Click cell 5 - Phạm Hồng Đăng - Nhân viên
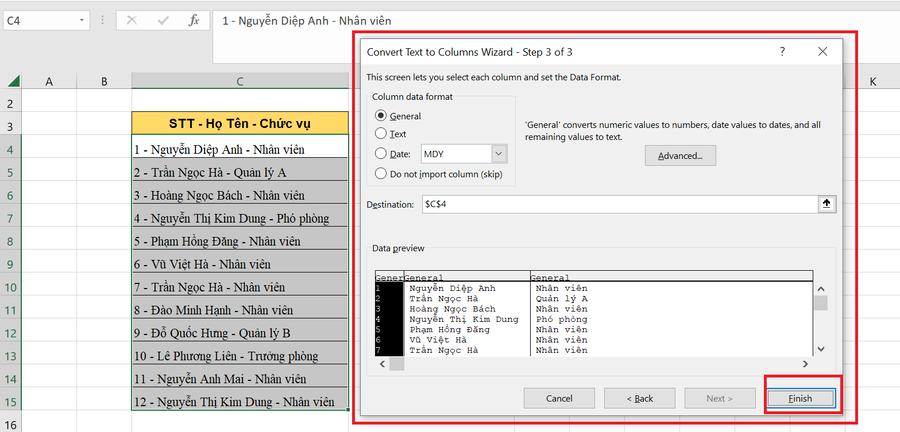Viewport: 900px width, 432px height. tap(240, 238)
